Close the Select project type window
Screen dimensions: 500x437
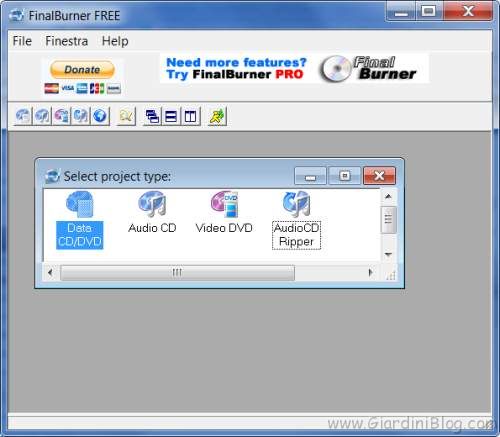tap(379, 176)
